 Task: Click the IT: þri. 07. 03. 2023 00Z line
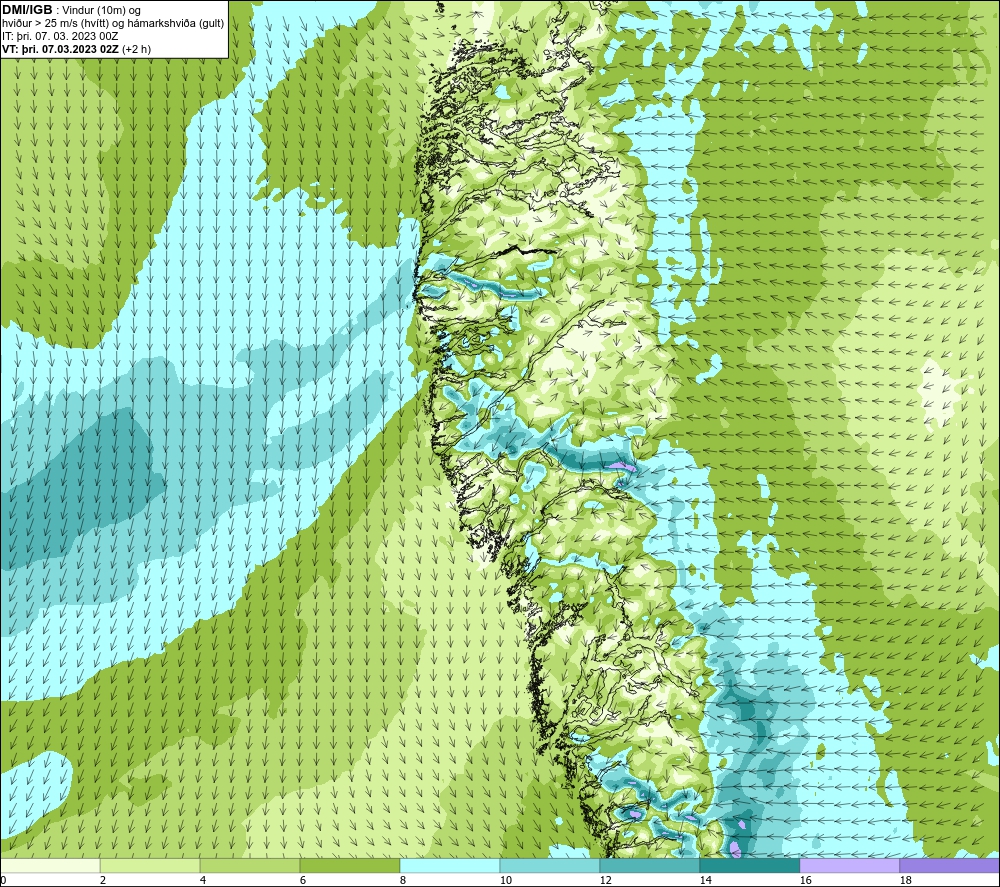click(60, 36)
